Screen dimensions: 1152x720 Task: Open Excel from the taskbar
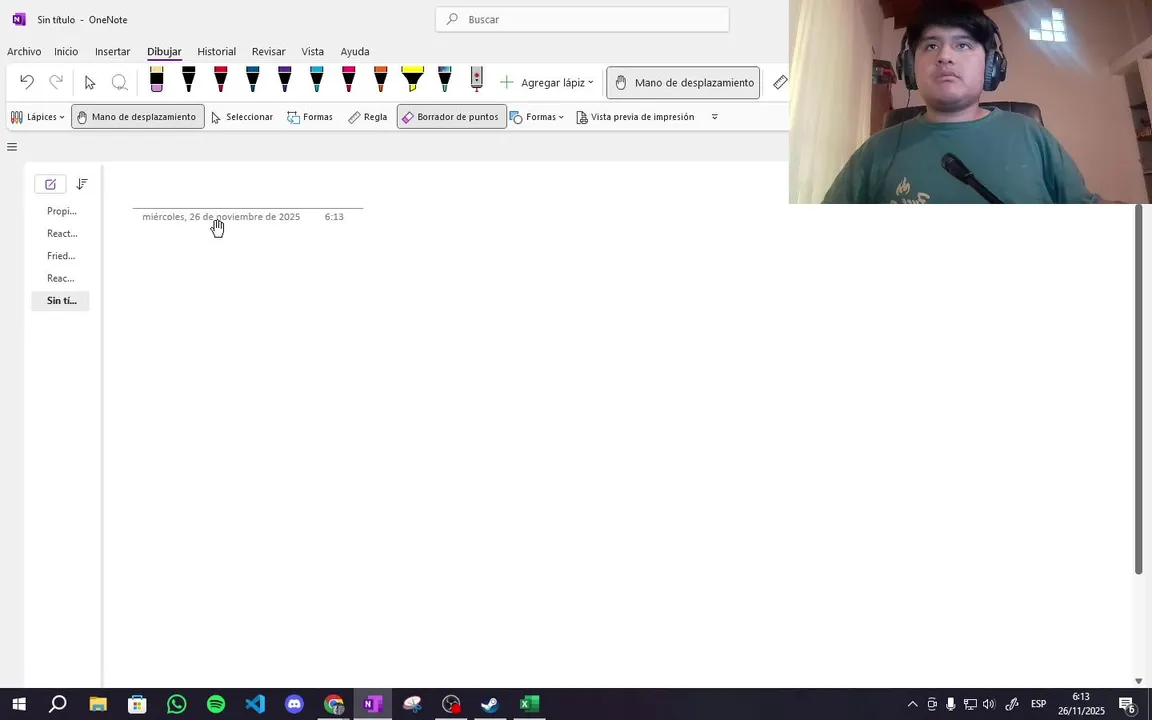(x=529, y=704)
